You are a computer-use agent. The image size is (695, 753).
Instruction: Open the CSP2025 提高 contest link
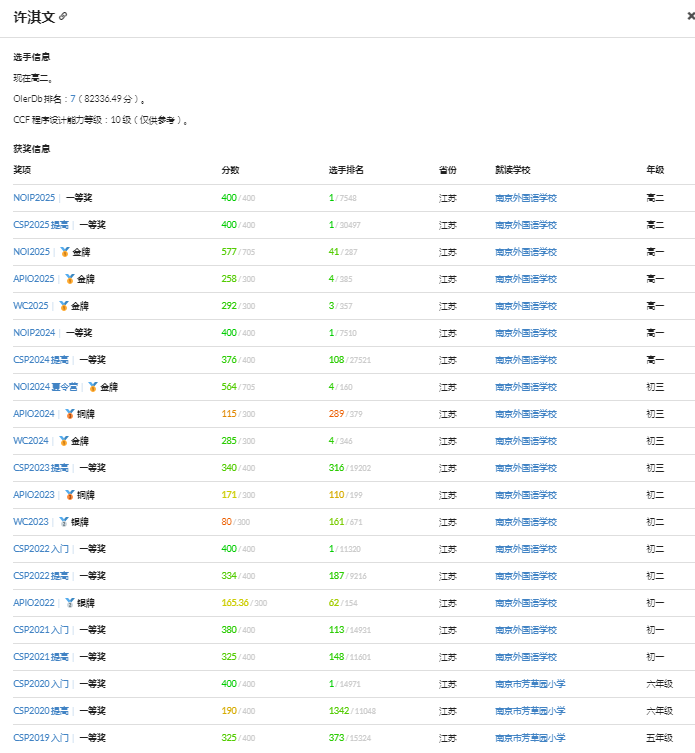click(x=41, y=225)
